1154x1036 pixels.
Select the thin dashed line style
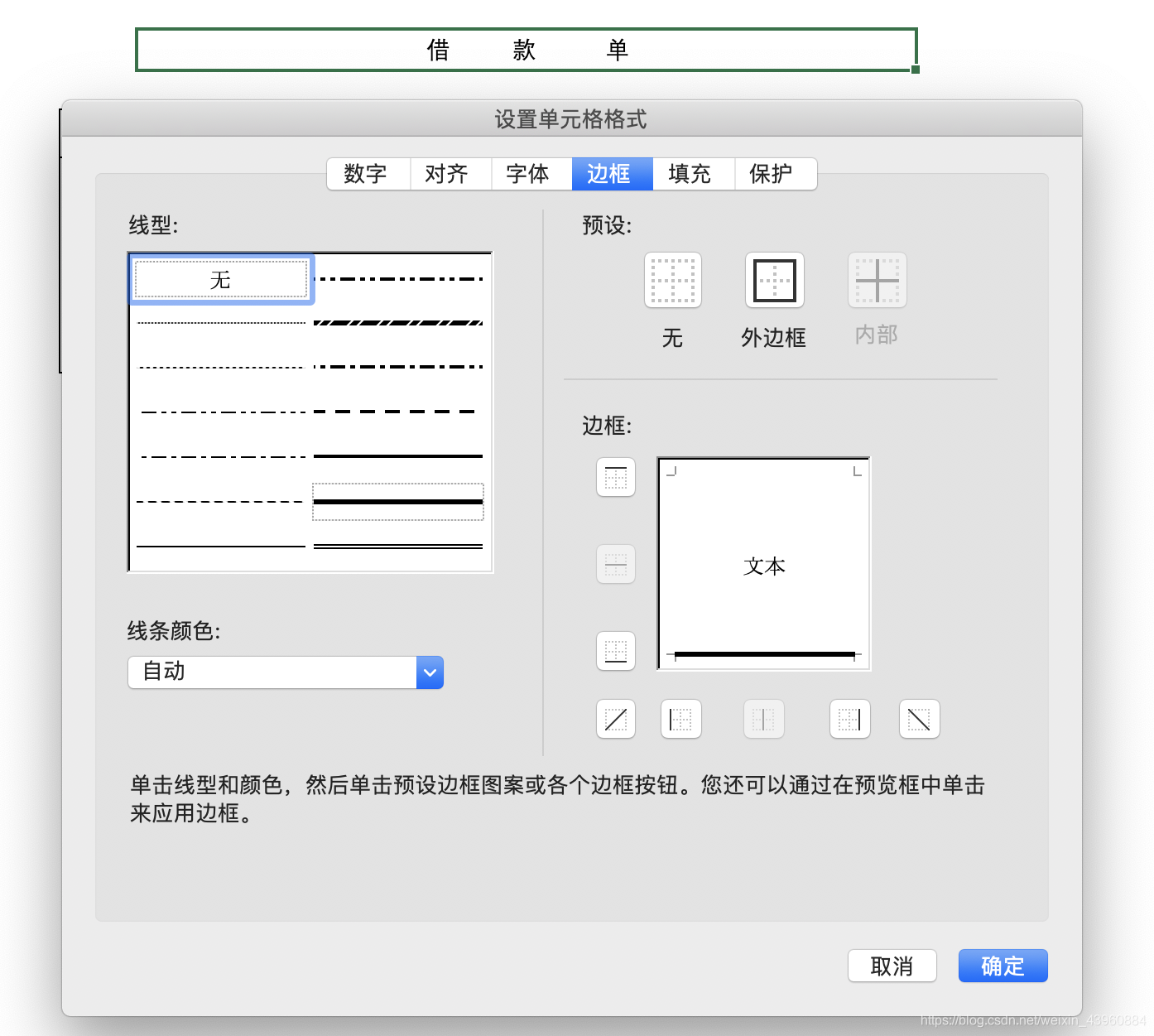pos(221,502)
